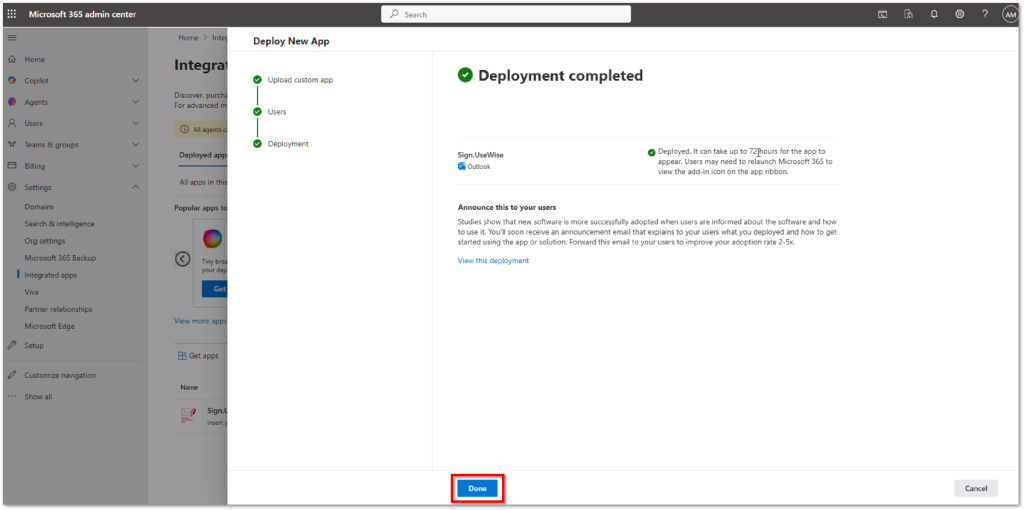This screenshot has height=510, width=1024.
Task: Expand the Billing navigation section
Action: [x=135, y=166]
